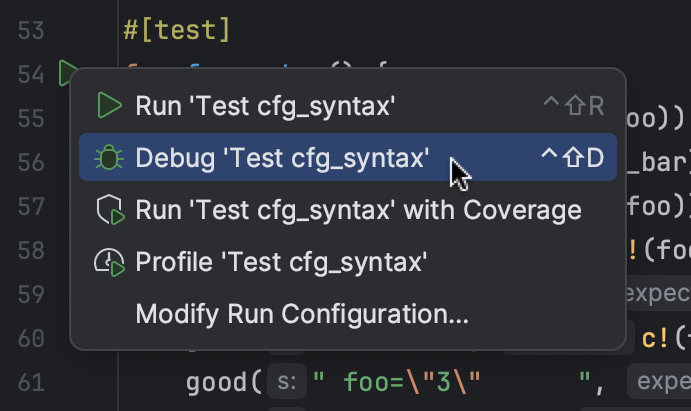Open Modify Run Configuration...
The image size is (691, 411).
tap(302, 314)
